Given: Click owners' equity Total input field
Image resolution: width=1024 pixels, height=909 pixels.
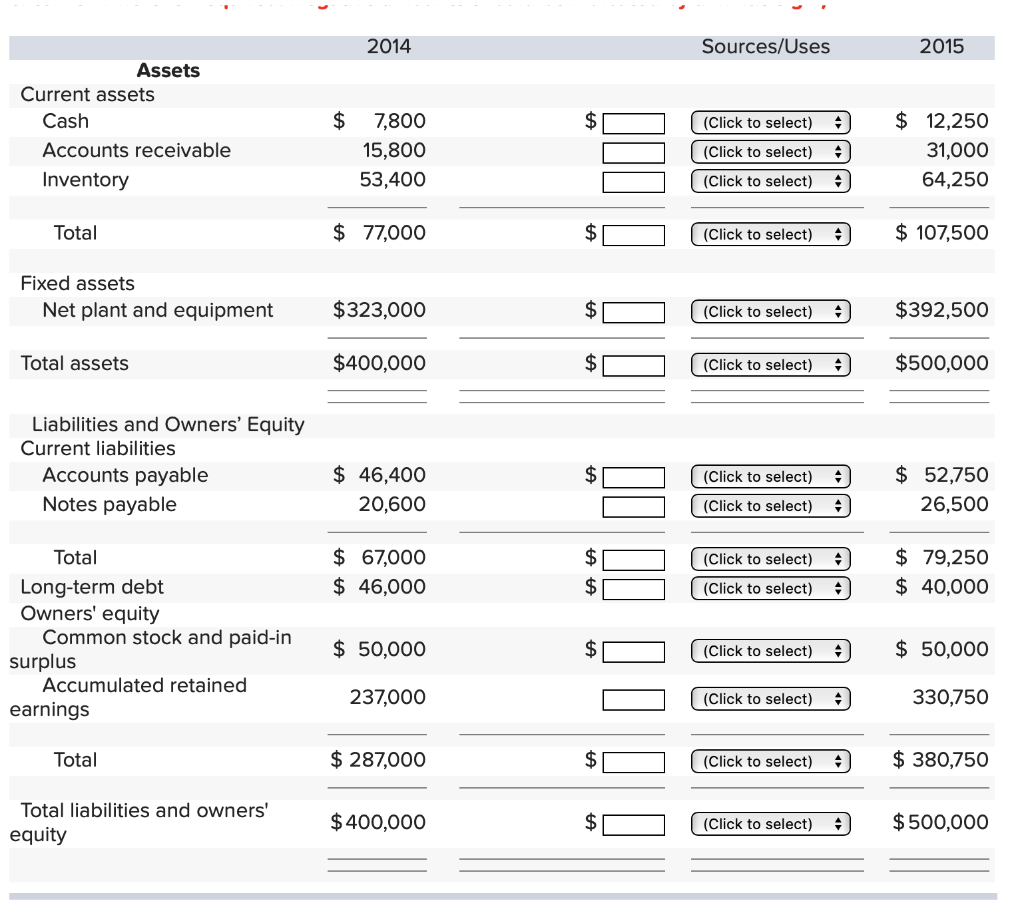Looking at the screenshot, I should point(633,762).
